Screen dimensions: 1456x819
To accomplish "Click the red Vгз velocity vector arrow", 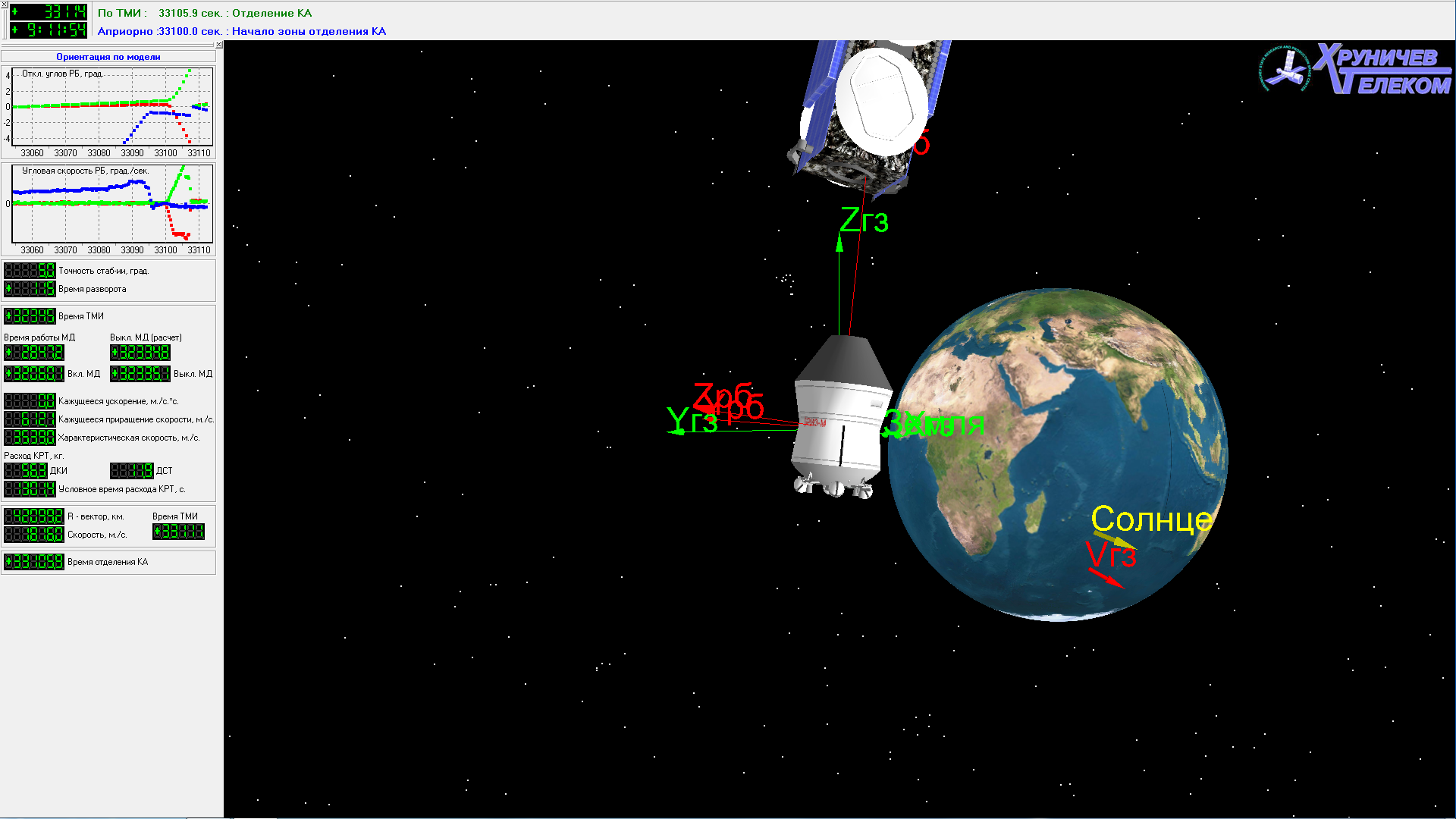I will pyautogui.click(x=1106, y=577).
